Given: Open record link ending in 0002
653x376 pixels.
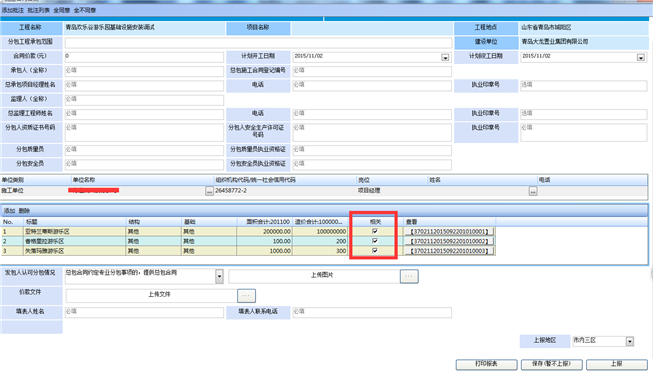Looking at the screenshot, I should [449, 241].
